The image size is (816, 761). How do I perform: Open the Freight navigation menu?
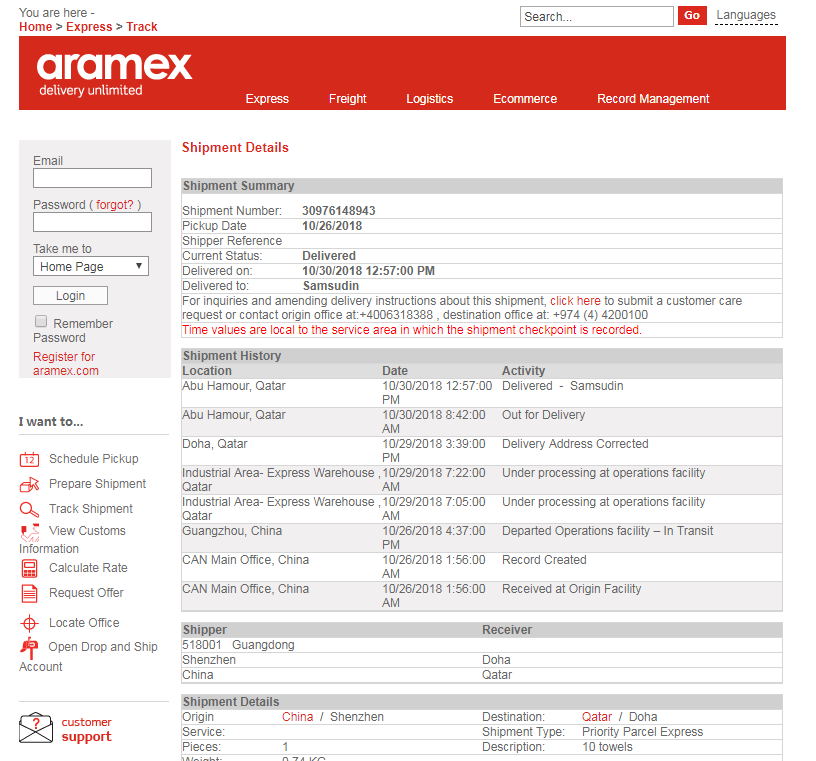pyautogui.click(x=347, y=99)
